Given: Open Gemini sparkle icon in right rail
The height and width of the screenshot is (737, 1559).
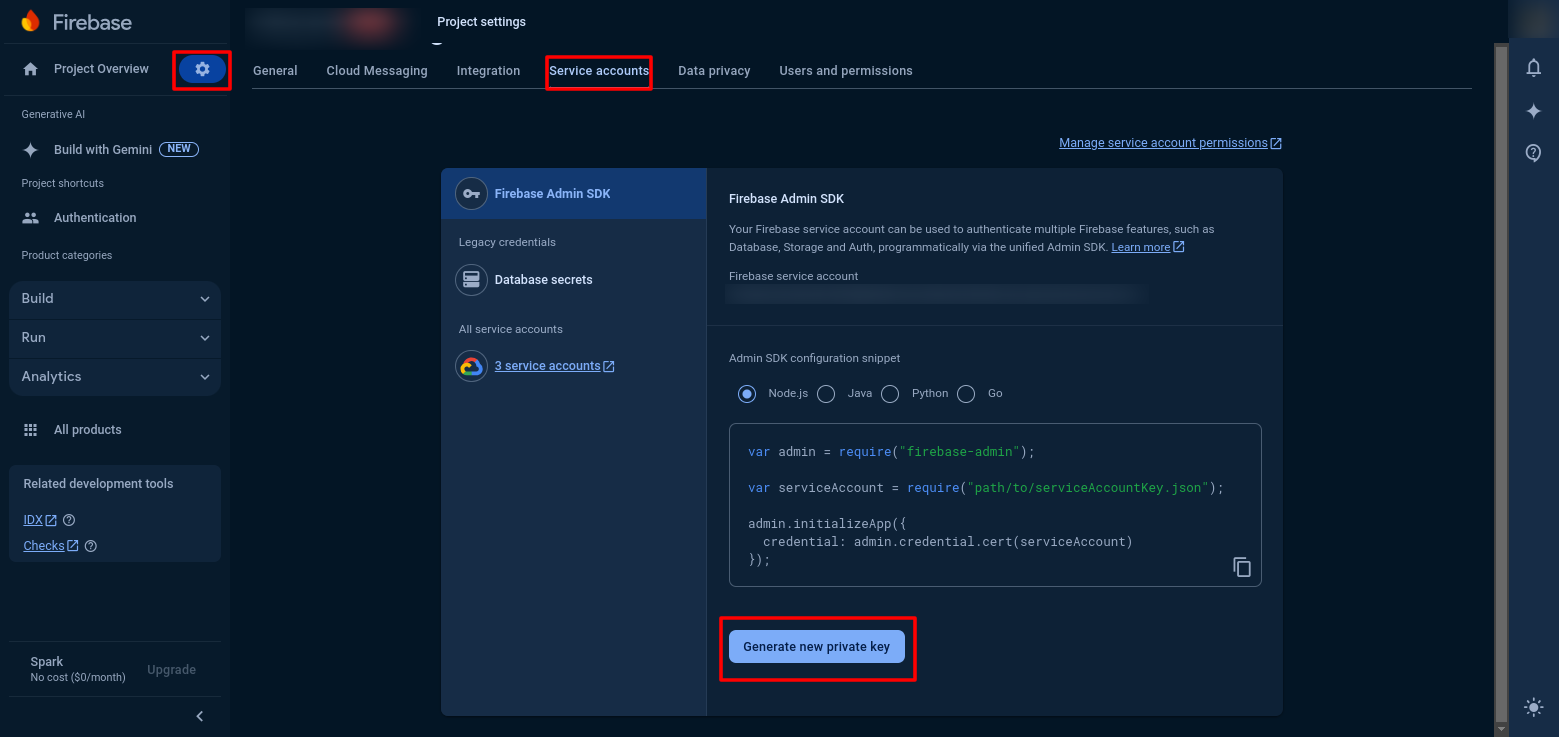Looking at the screenshot, I should 1533,111.
